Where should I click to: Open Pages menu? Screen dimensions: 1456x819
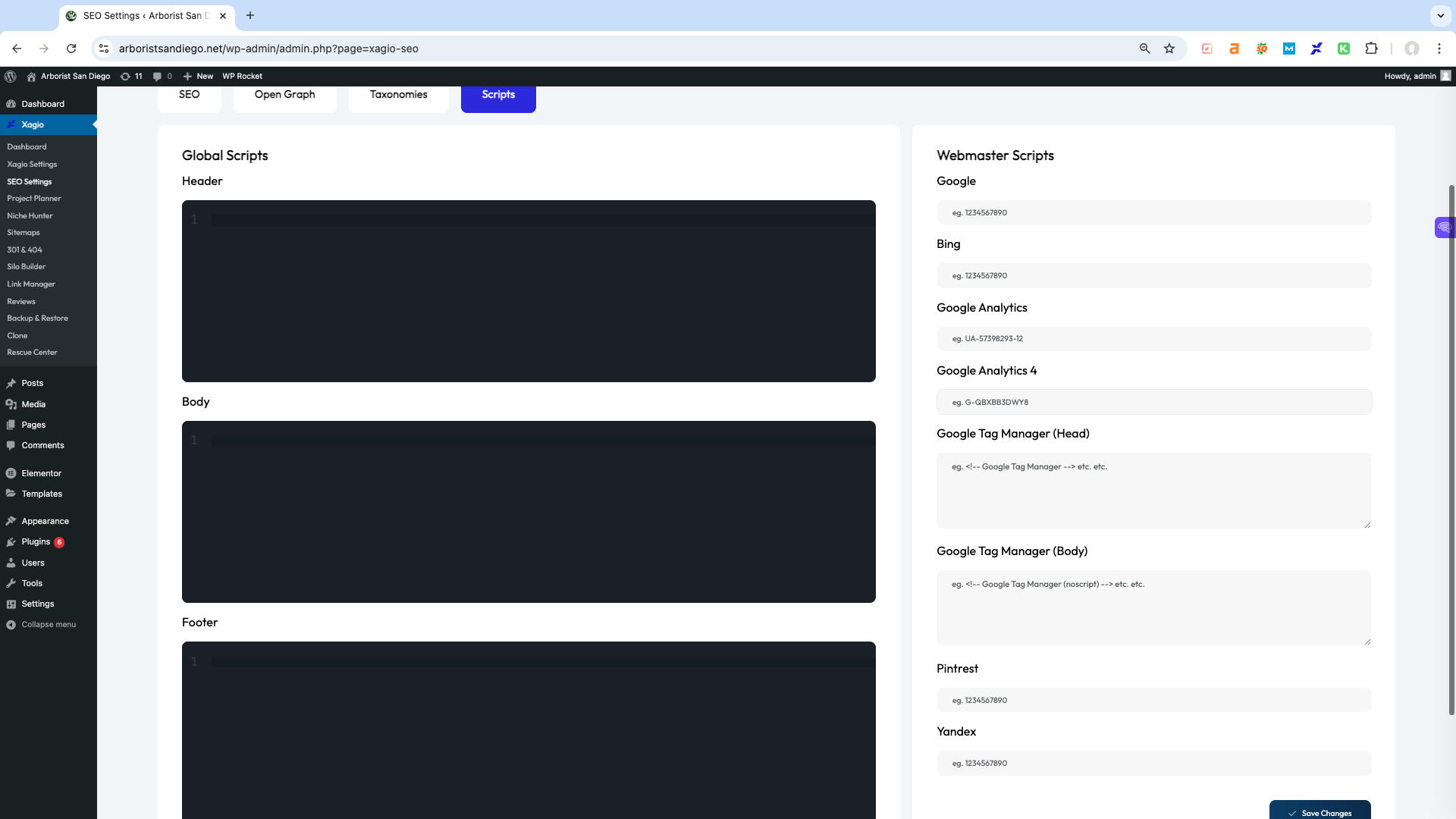[49, 425]
